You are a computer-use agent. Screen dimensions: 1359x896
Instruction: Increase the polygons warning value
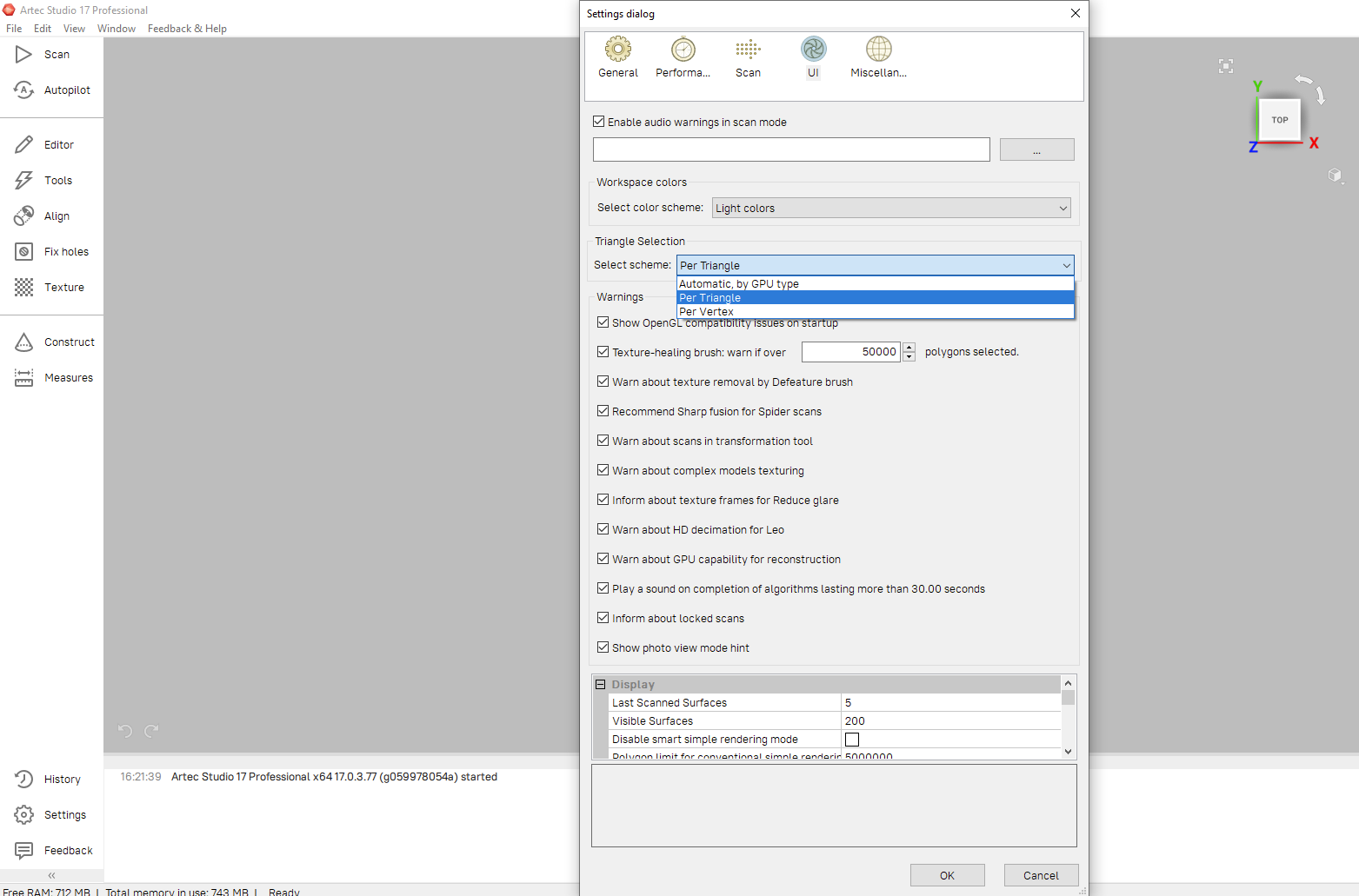coord(909,348)
